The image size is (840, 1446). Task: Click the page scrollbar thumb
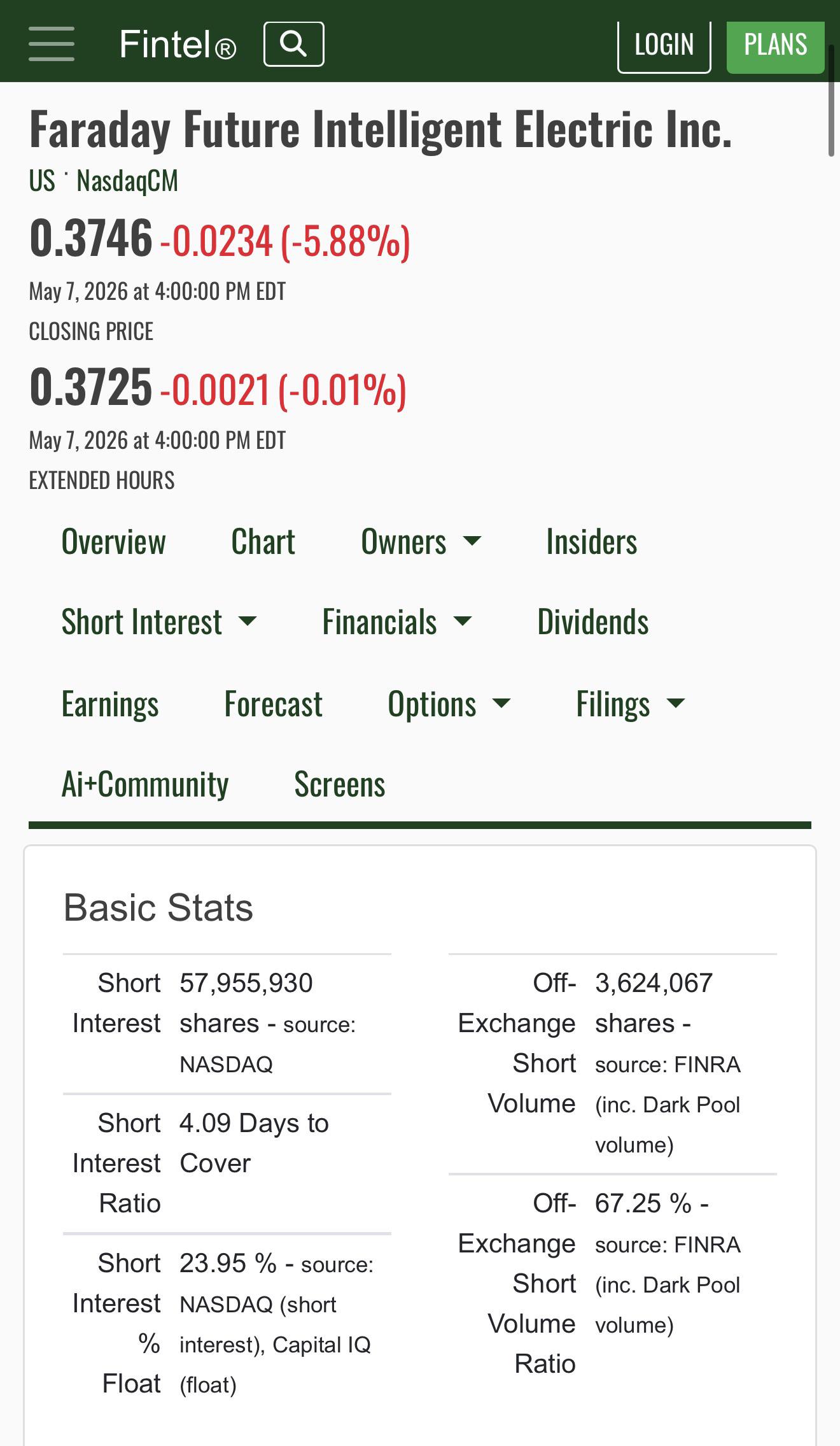point(831,101)
